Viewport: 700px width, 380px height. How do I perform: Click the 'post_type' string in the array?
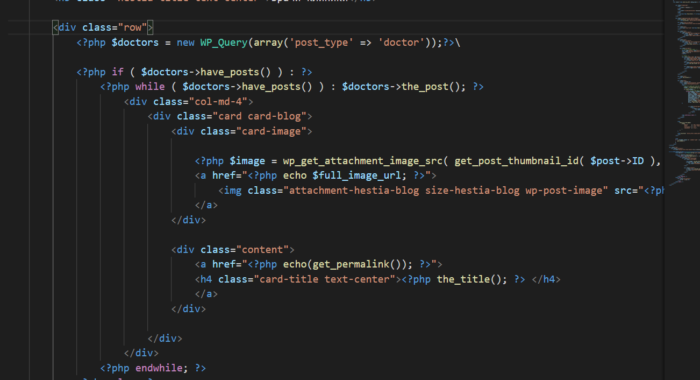[321, 43]
